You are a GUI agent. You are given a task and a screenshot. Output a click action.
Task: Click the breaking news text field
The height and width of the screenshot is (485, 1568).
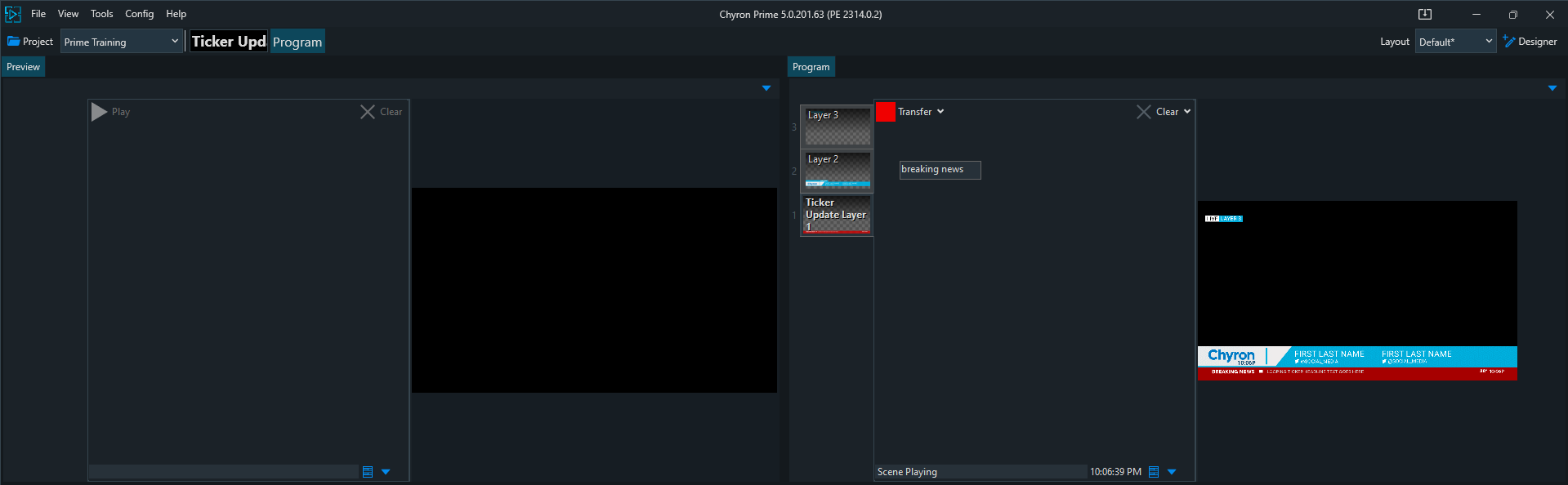pyautogui.click(x=940, y=170)
